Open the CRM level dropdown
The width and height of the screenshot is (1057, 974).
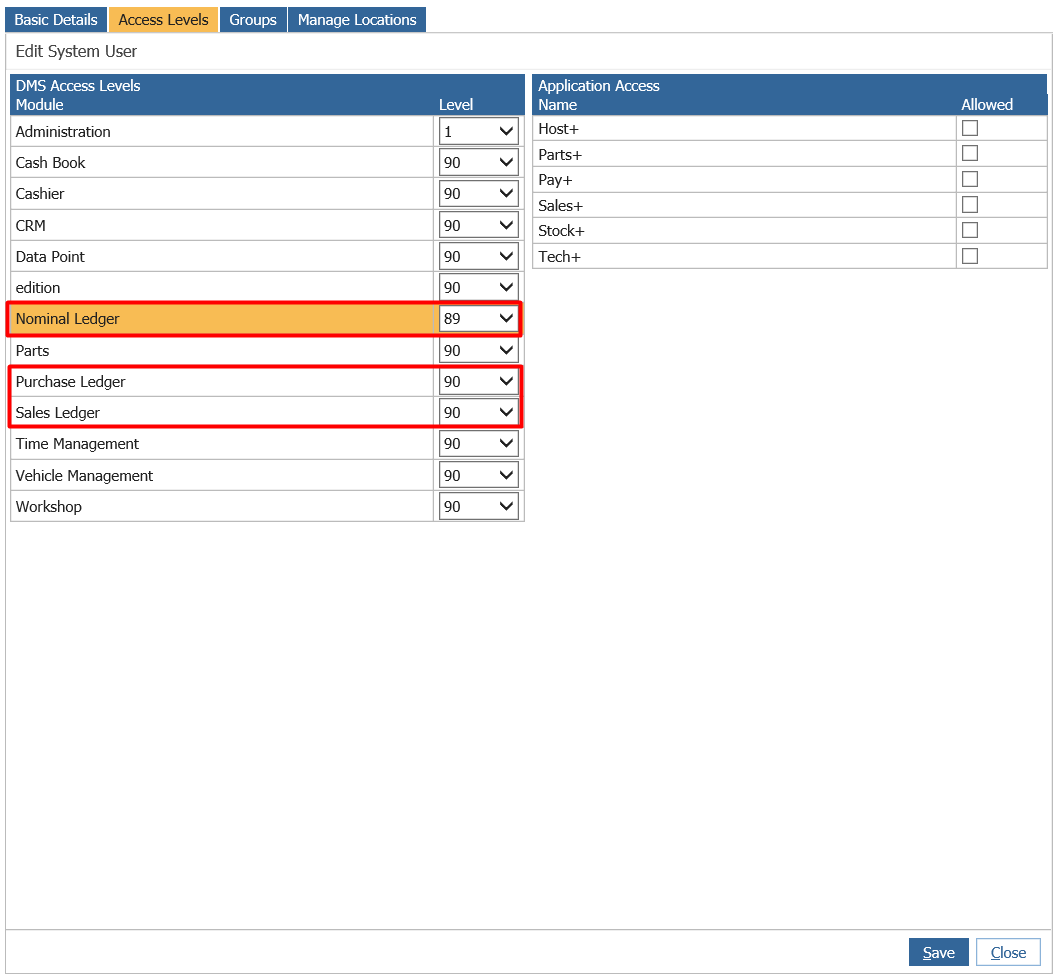[x=479, y=226]
